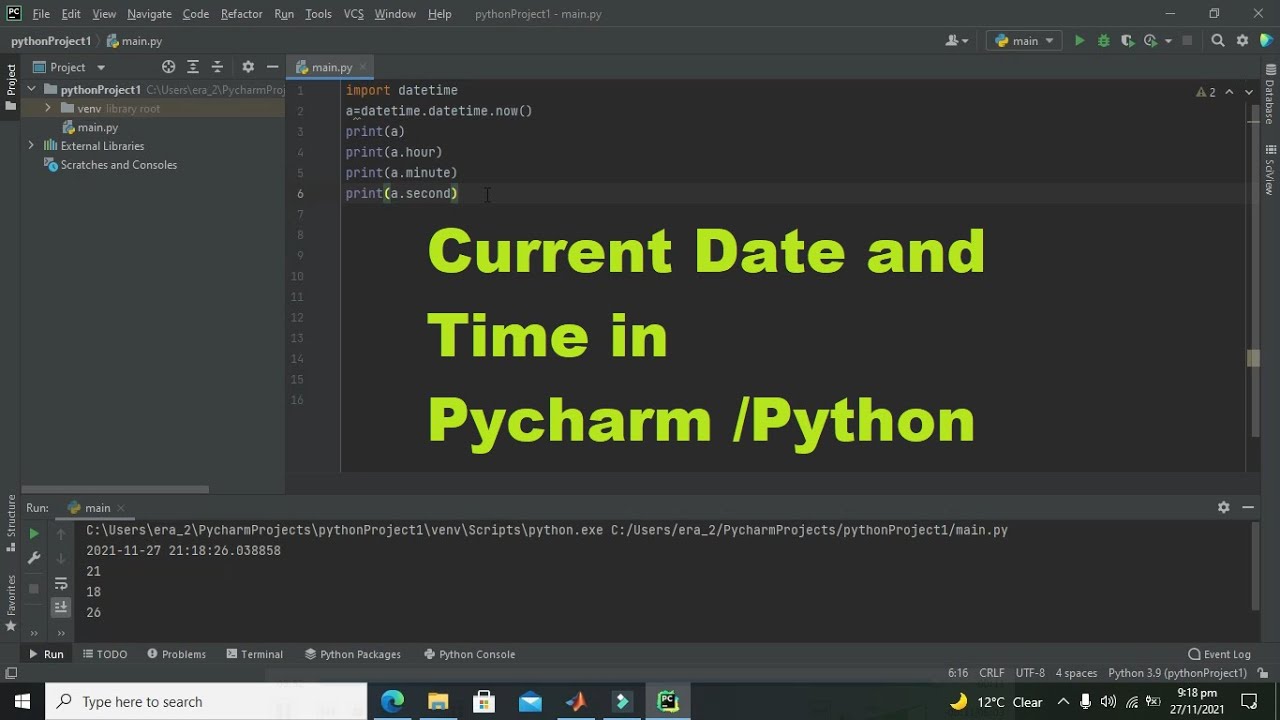1280x720 pixels.
Task: Start debugging with the bug icon
Action: 1104,41
